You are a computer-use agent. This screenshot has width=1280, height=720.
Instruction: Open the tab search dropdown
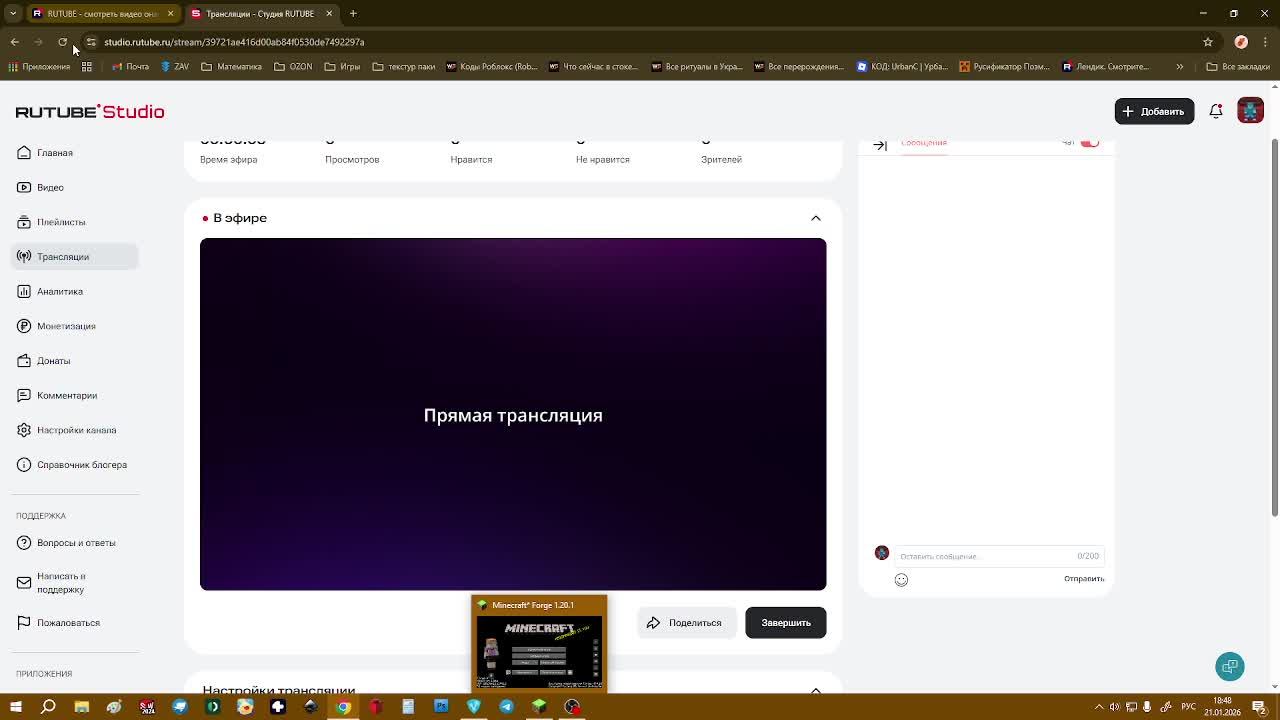(13, 14)
